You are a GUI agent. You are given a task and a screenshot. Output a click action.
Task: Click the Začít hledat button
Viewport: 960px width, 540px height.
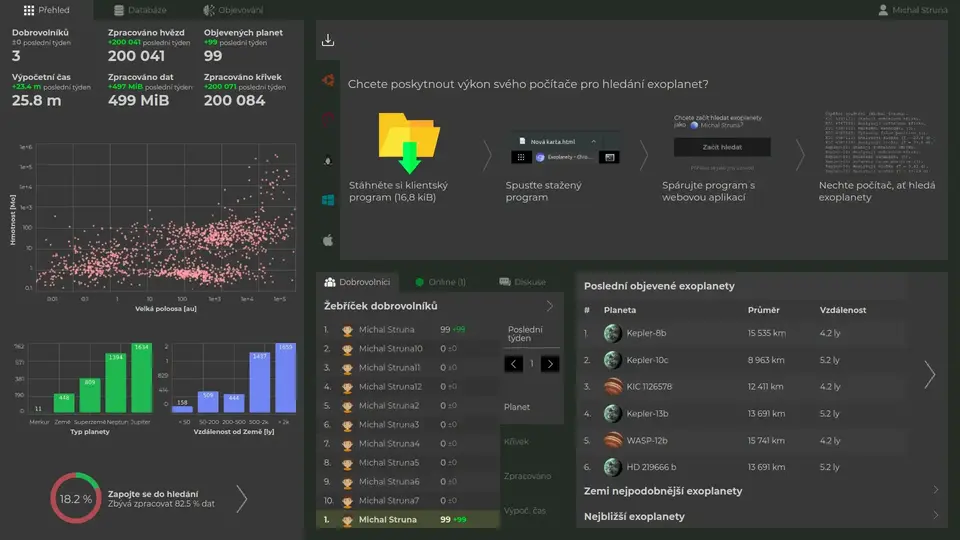click(x=722, y=147)
